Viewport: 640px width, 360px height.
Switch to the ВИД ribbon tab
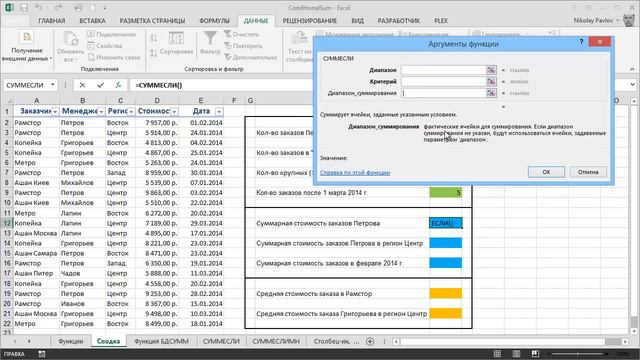pos(357,20)
